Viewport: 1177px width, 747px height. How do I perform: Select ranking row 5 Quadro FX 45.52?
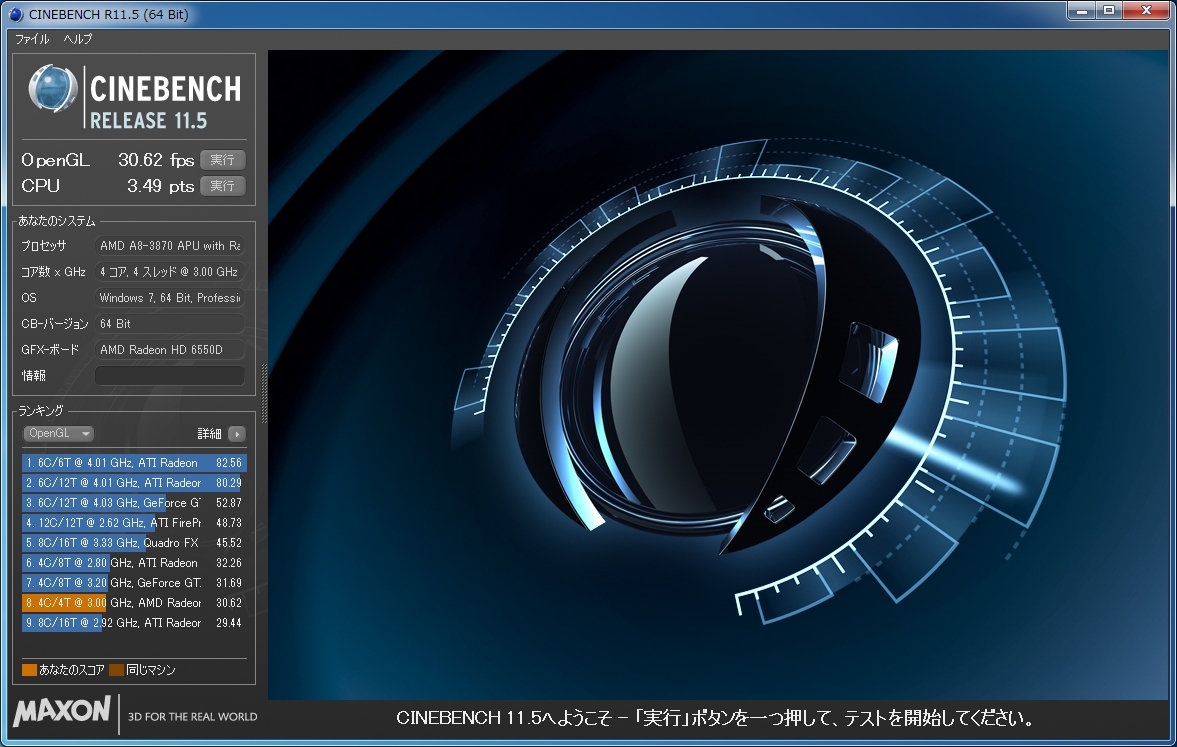(134, 543)
